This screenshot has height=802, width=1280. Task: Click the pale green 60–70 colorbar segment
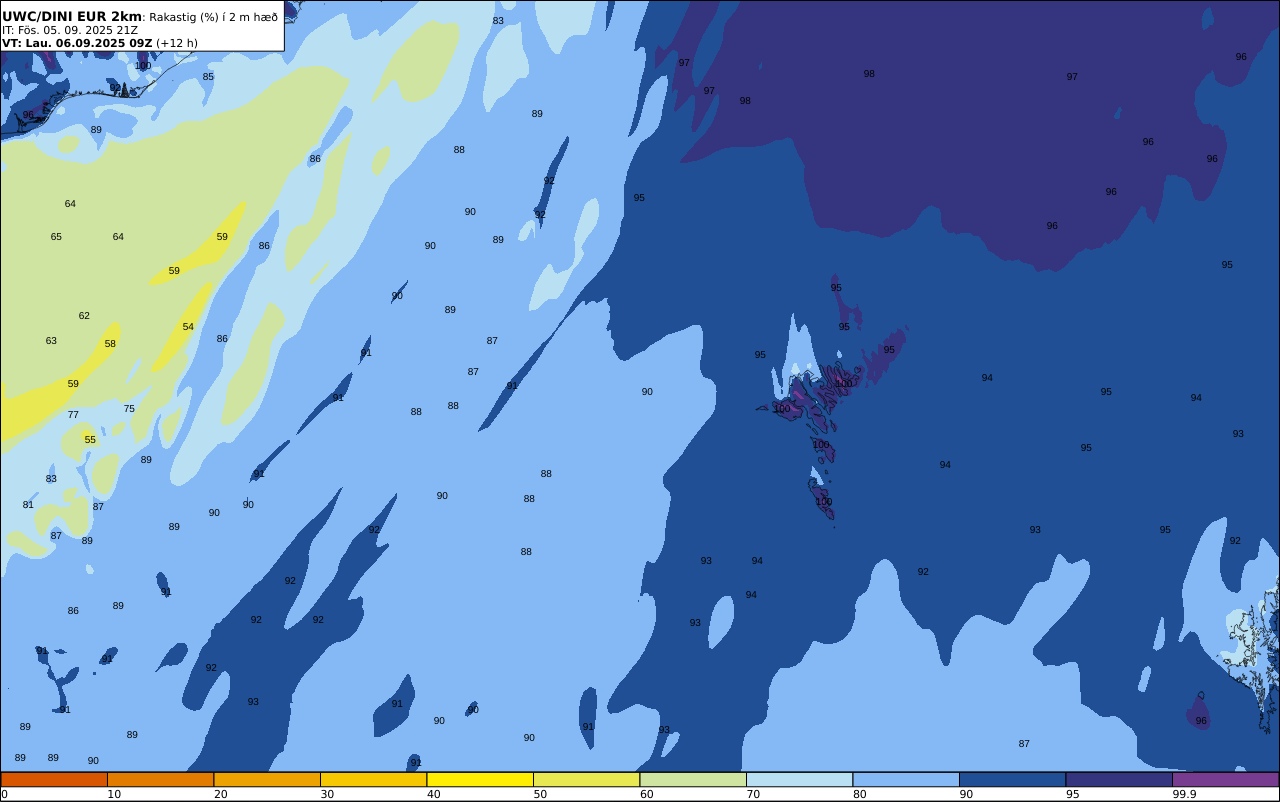(x=693, y=779)
